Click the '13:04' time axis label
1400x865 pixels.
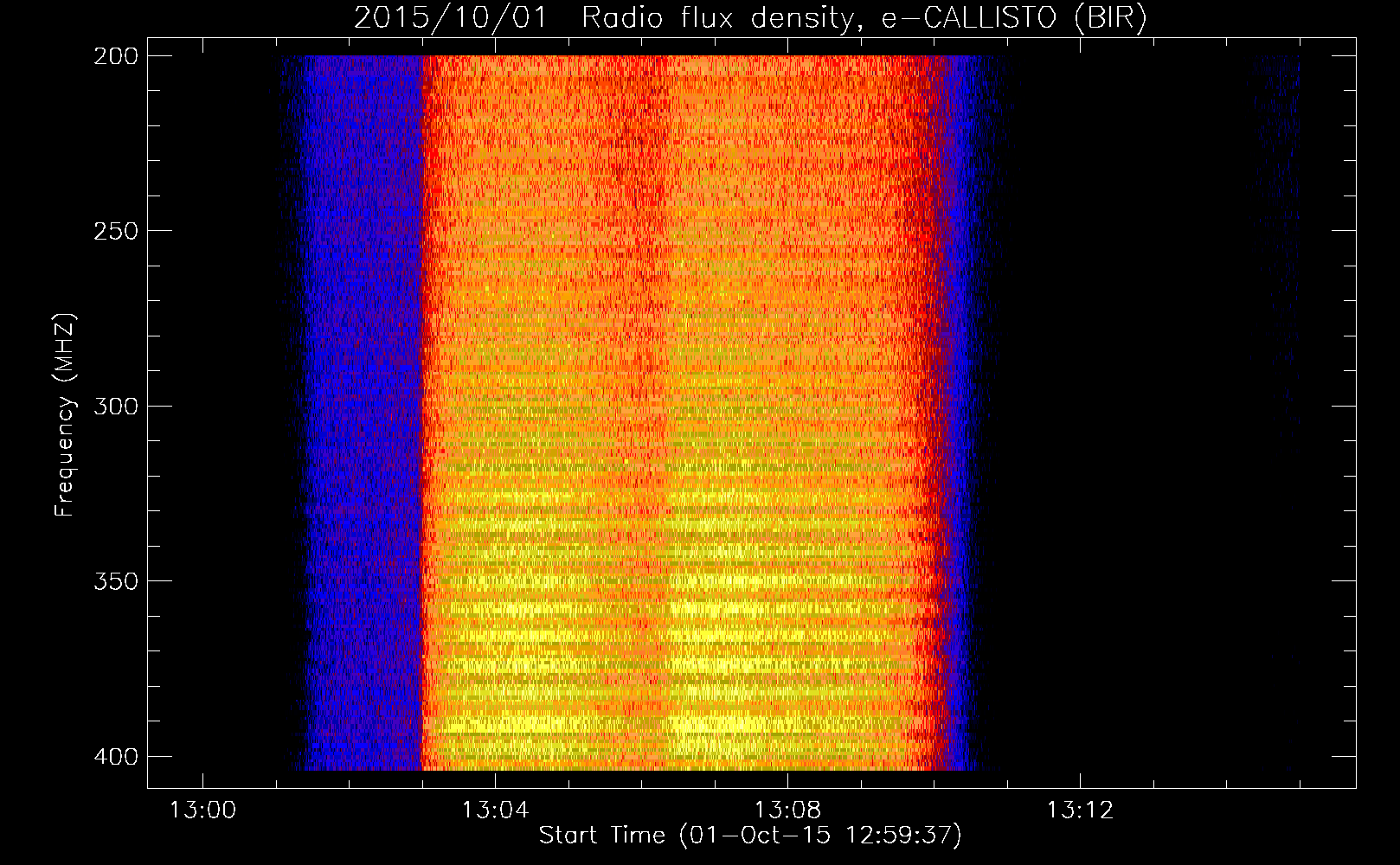click(495, 811)
